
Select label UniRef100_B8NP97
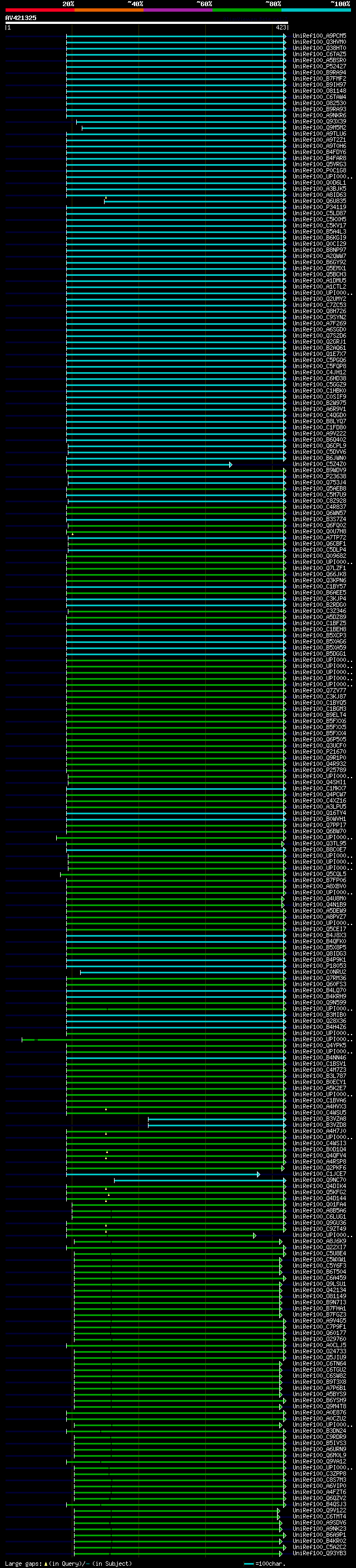(x=319, y=250)
